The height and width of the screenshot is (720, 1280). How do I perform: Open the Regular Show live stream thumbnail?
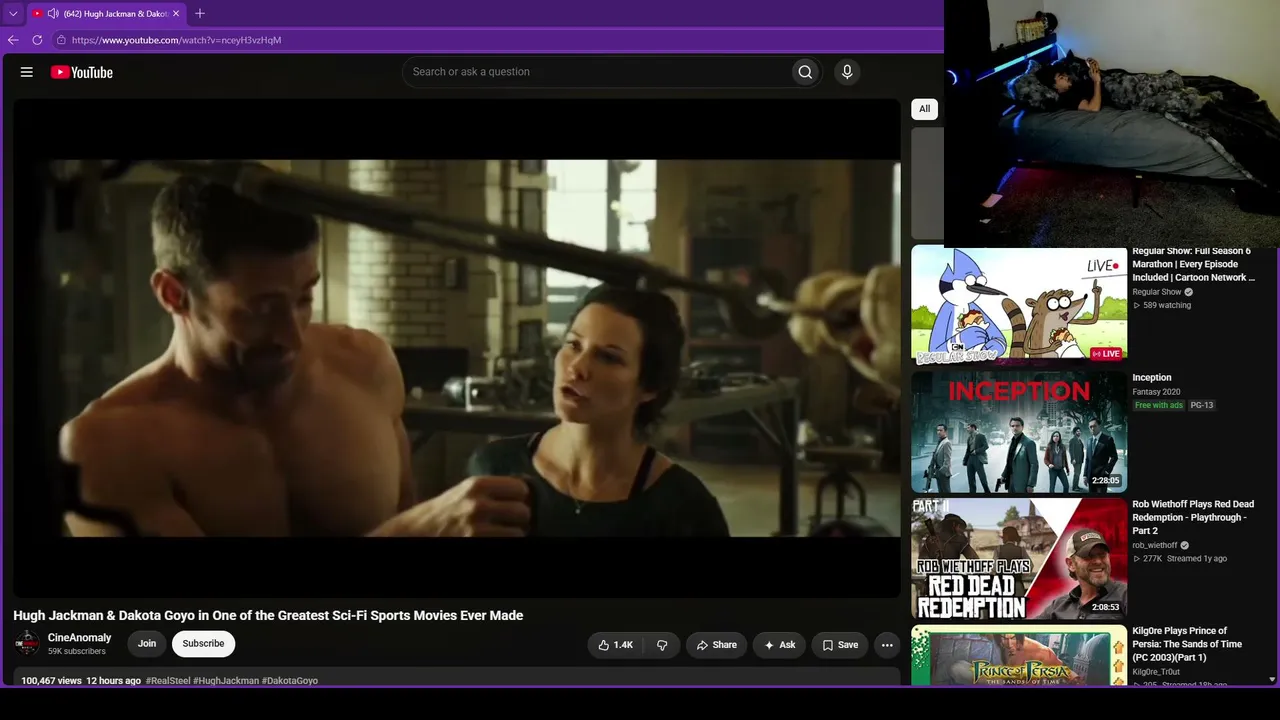(1019, 306)
